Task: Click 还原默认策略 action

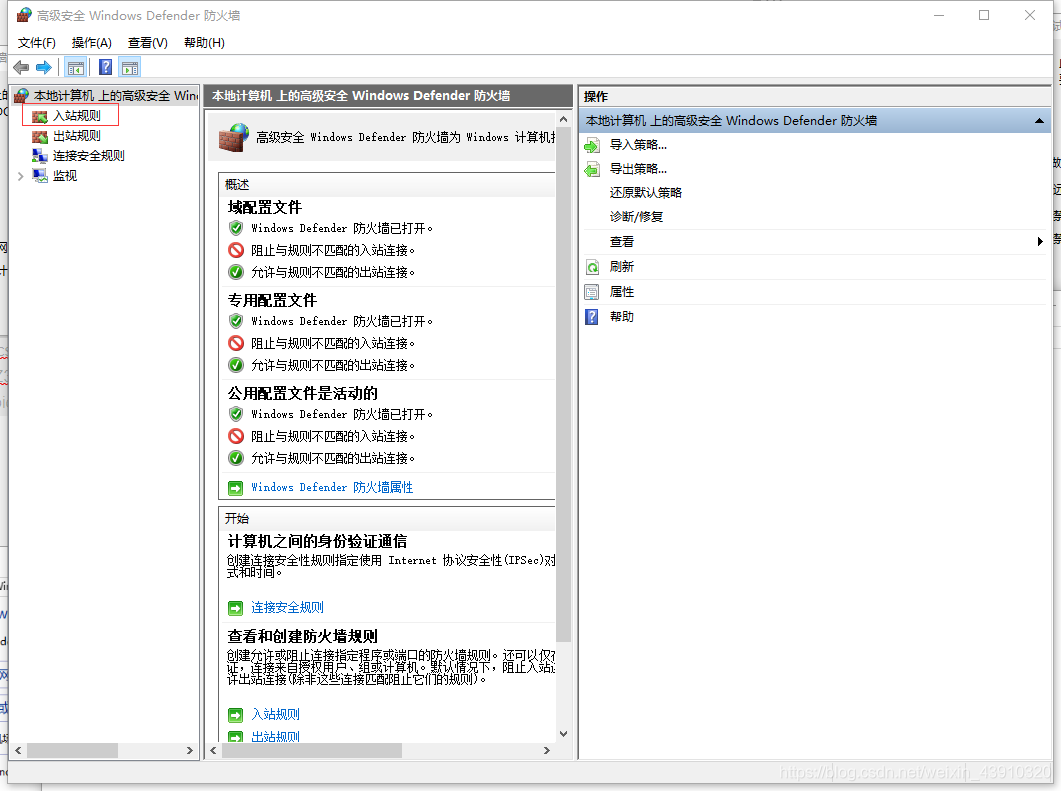Action: pyautogui.click(x=646, y=193)
